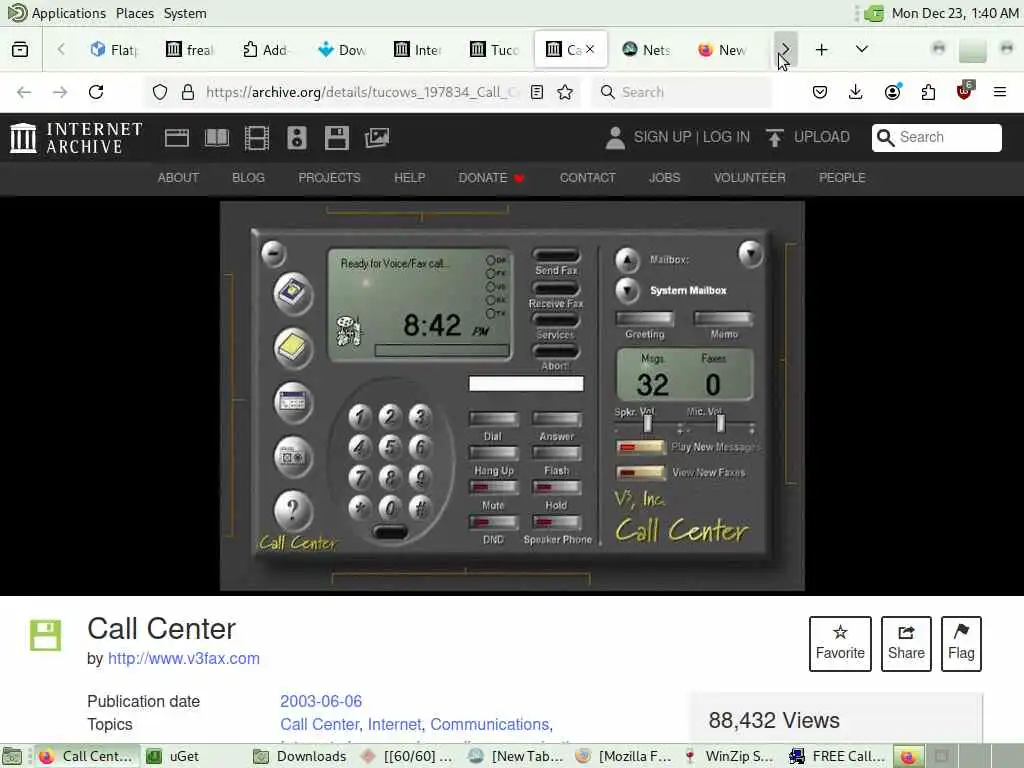
Task: Open the Communications topic link
Action: [489, 724]
